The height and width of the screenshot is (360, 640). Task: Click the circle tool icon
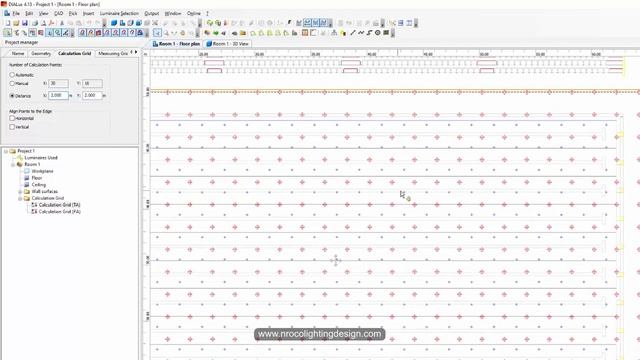tap(378, 33)
